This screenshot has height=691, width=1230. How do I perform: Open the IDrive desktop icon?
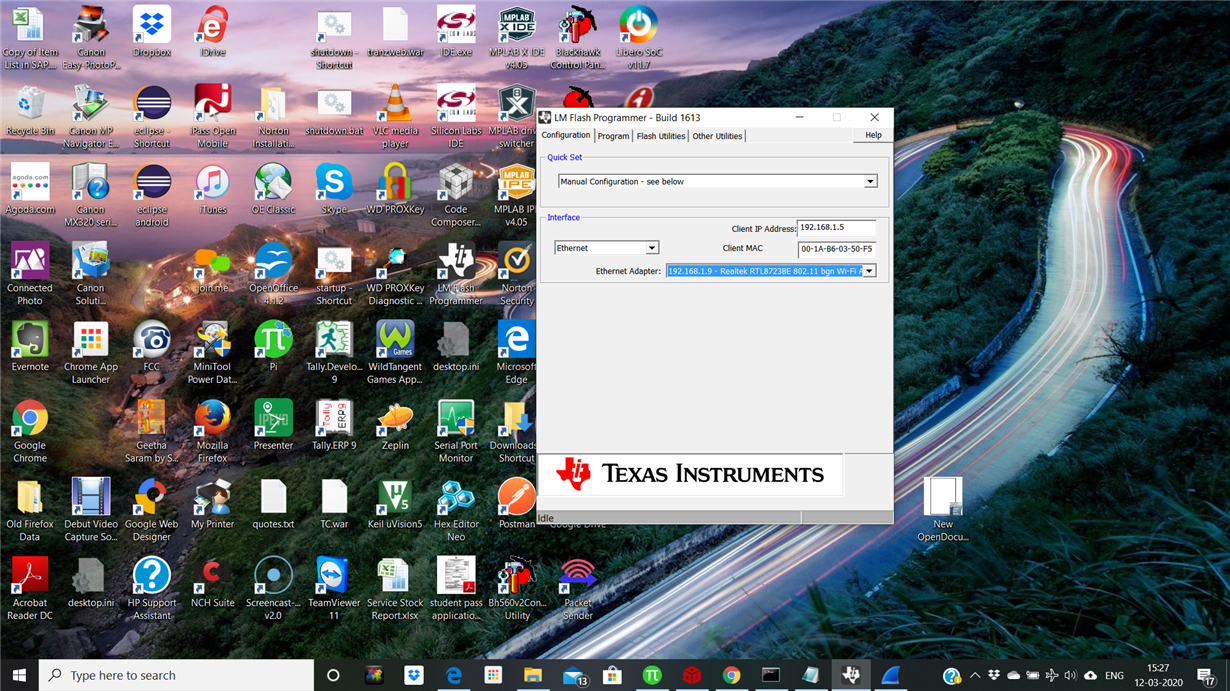(212, 32)
